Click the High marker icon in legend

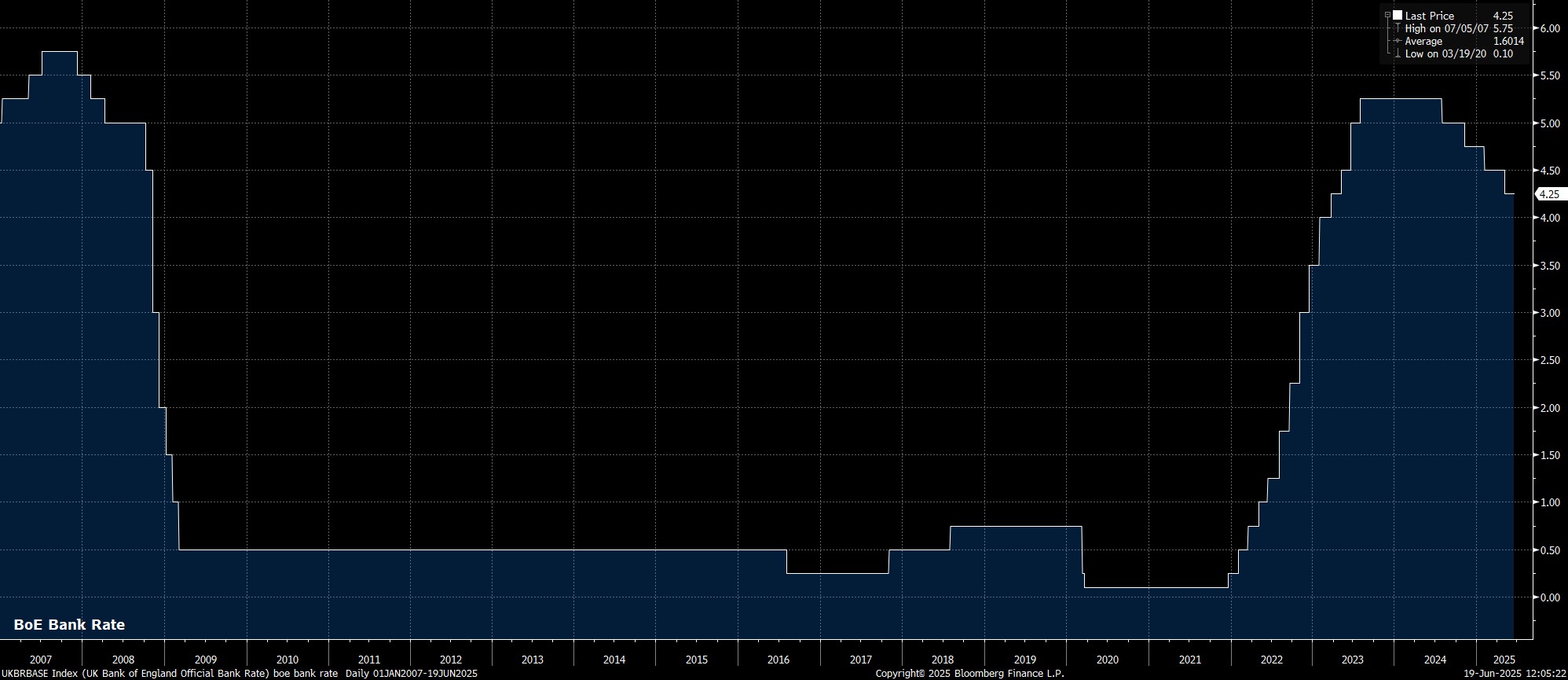click(1398, 28)
